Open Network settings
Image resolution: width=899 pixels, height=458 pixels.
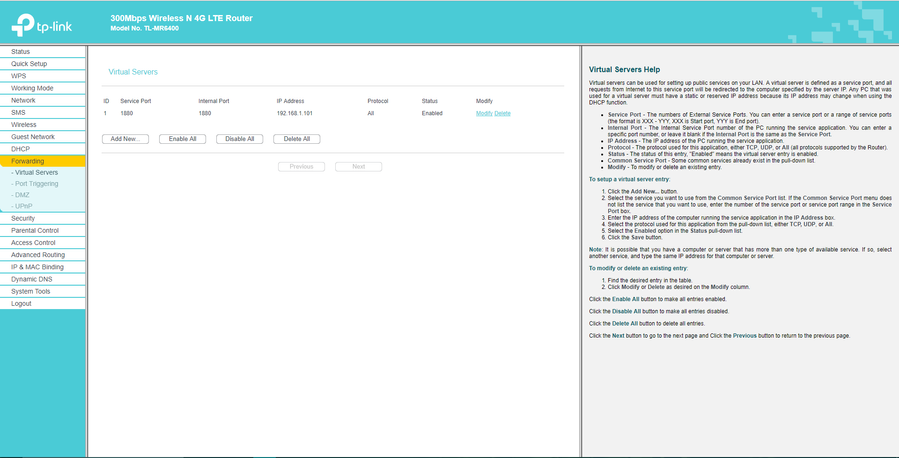click(42, 100)
